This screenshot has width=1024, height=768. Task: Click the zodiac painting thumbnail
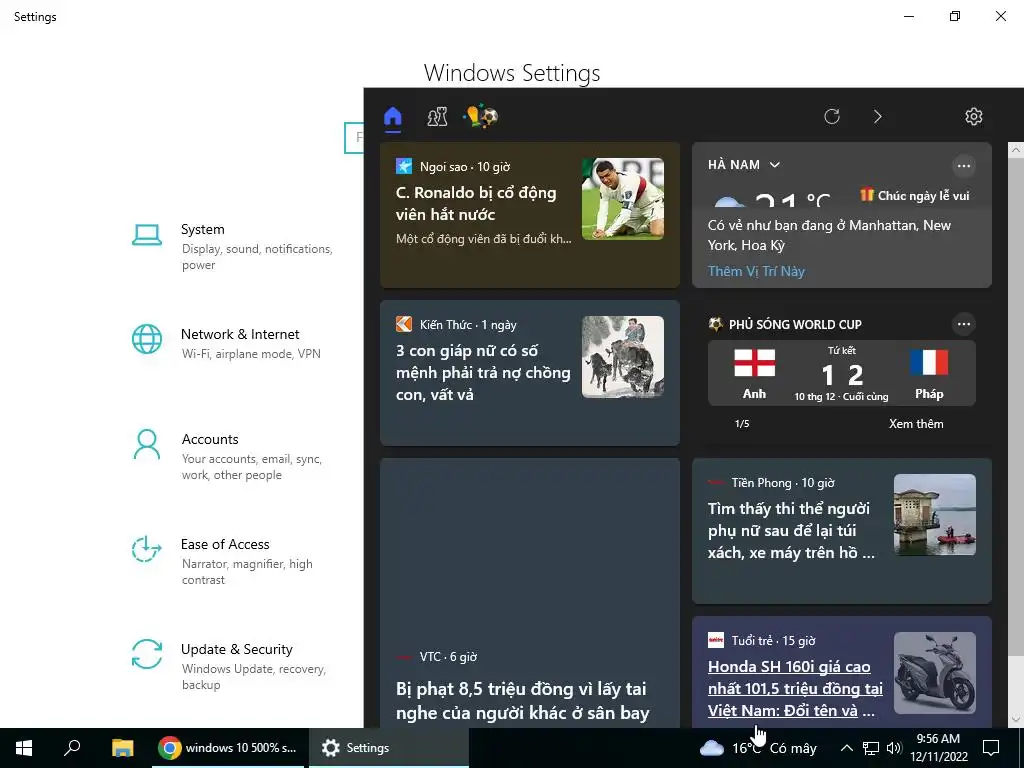click(x=622, y=357)
